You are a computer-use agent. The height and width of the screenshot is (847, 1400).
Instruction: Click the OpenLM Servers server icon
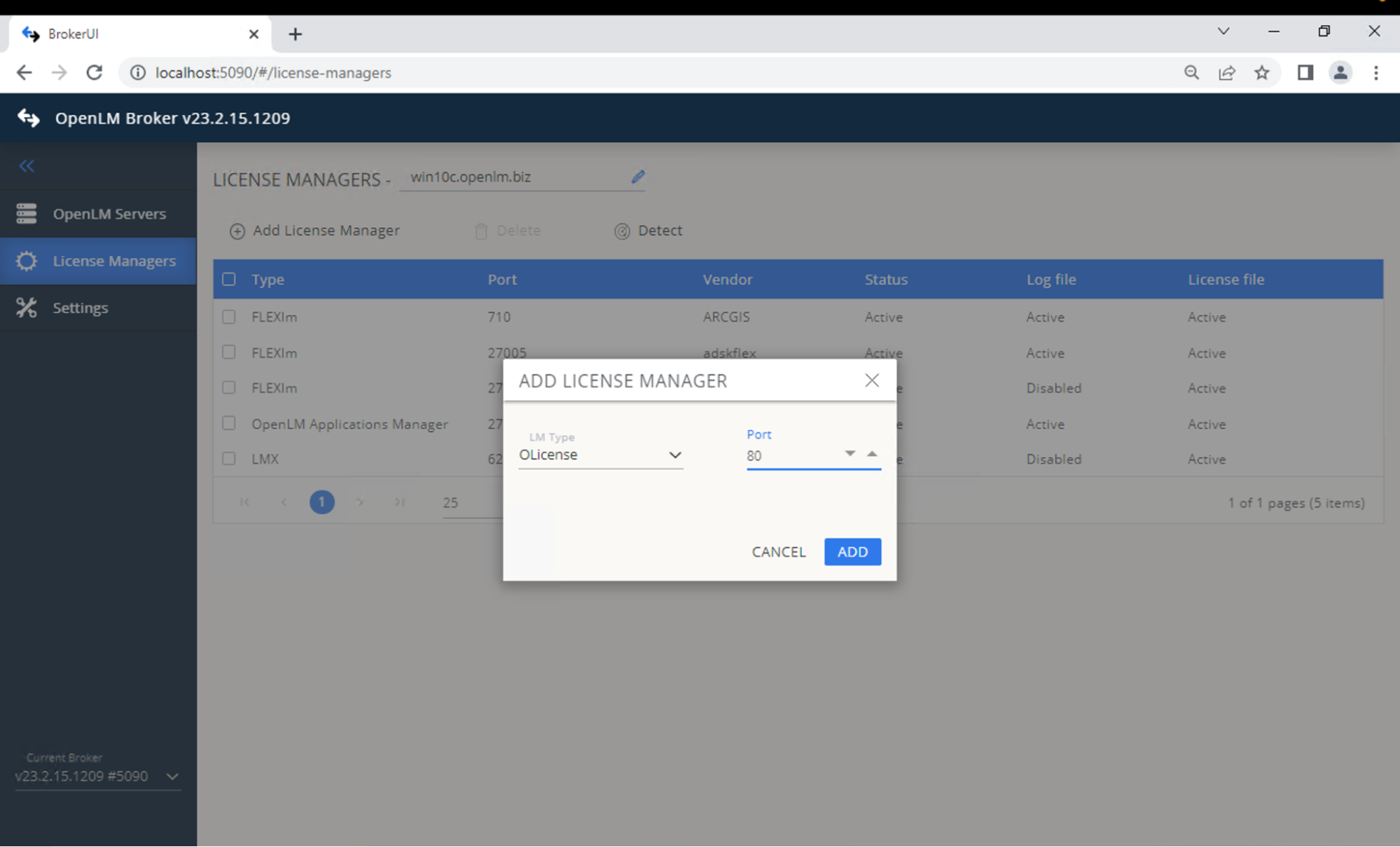[x=26, y=213]
